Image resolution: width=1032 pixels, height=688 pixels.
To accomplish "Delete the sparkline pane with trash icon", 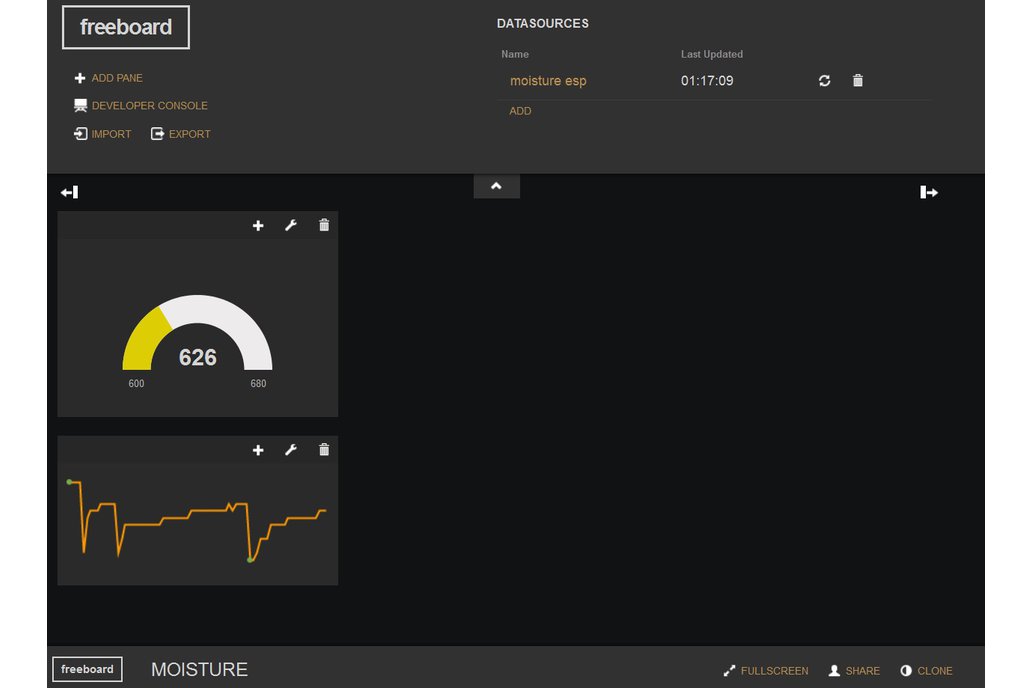I will click(323, 450).
